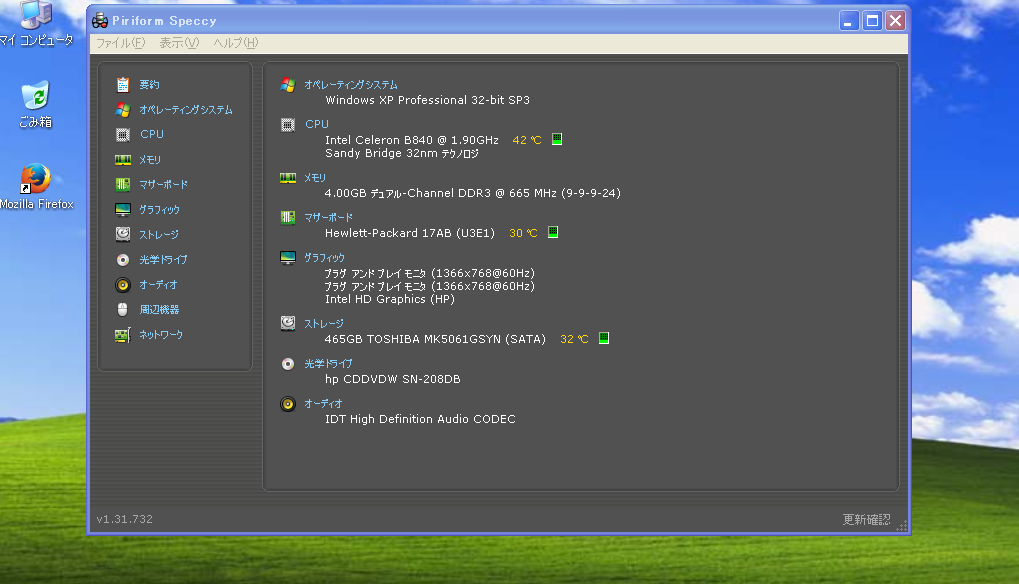Click the ストレージ disk icon in sidebar
The width and height of the screenshot is (1019, 584).
[123, 234]
